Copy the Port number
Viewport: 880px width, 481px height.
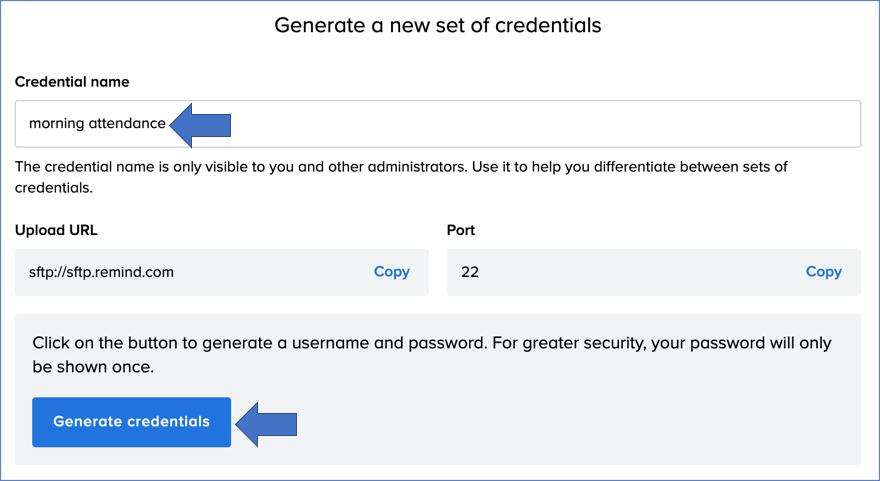pos(823,272)
